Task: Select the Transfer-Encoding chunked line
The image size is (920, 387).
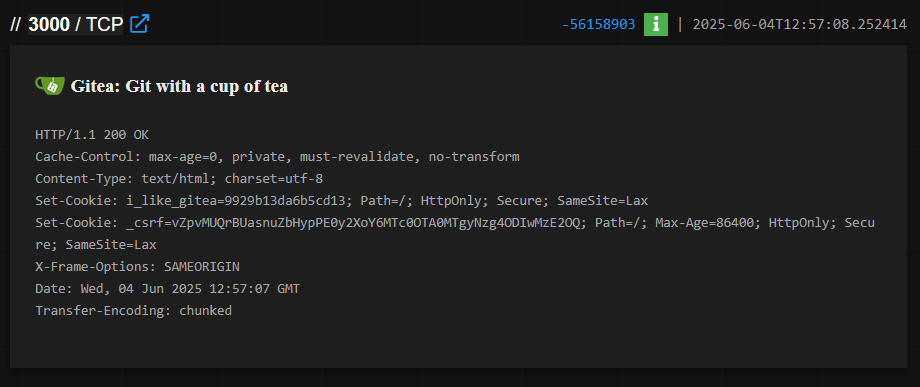Action: click(134, 311)
